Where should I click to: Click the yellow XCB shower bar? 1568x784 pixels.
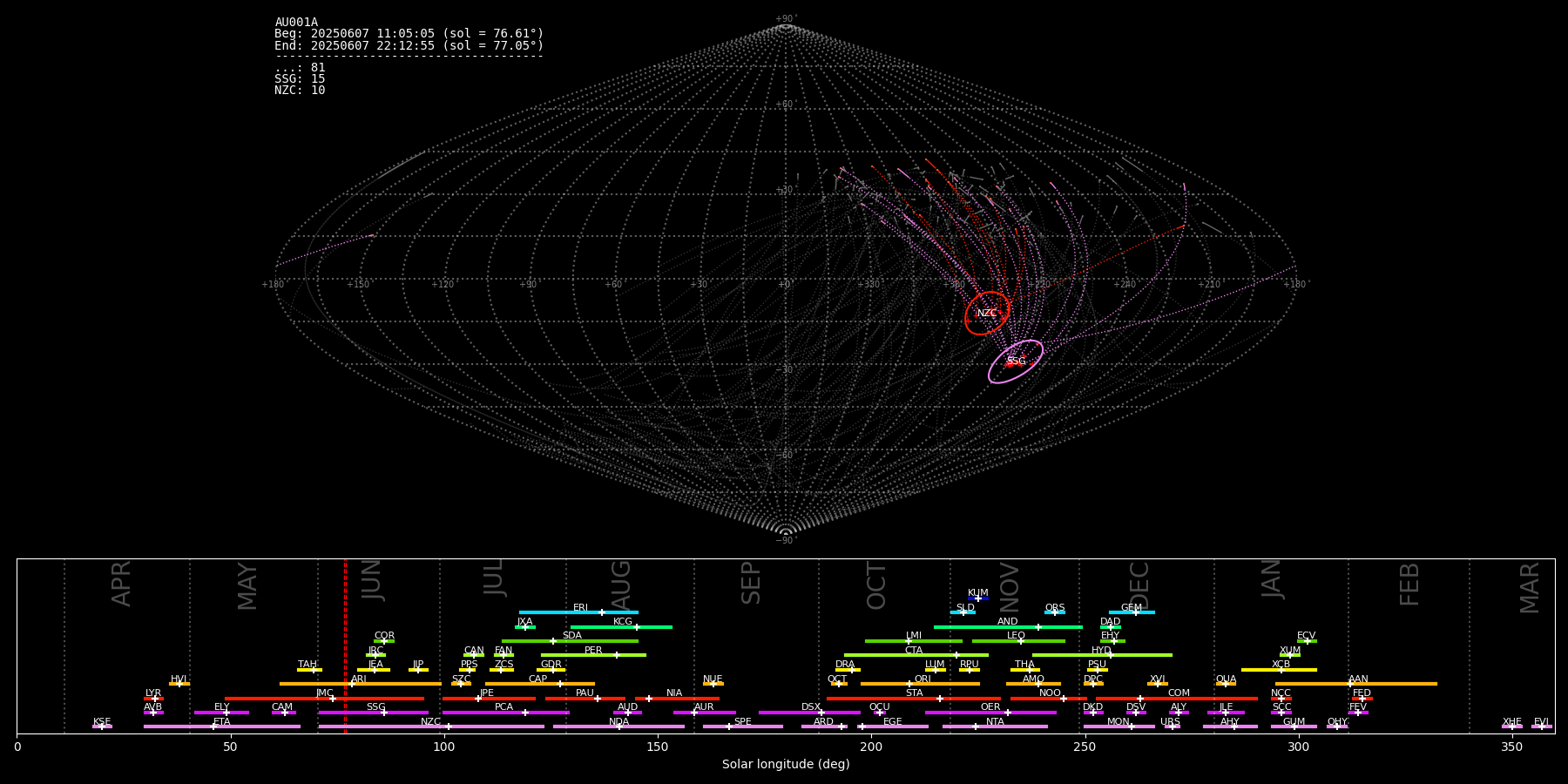(x=1279, y=670)
